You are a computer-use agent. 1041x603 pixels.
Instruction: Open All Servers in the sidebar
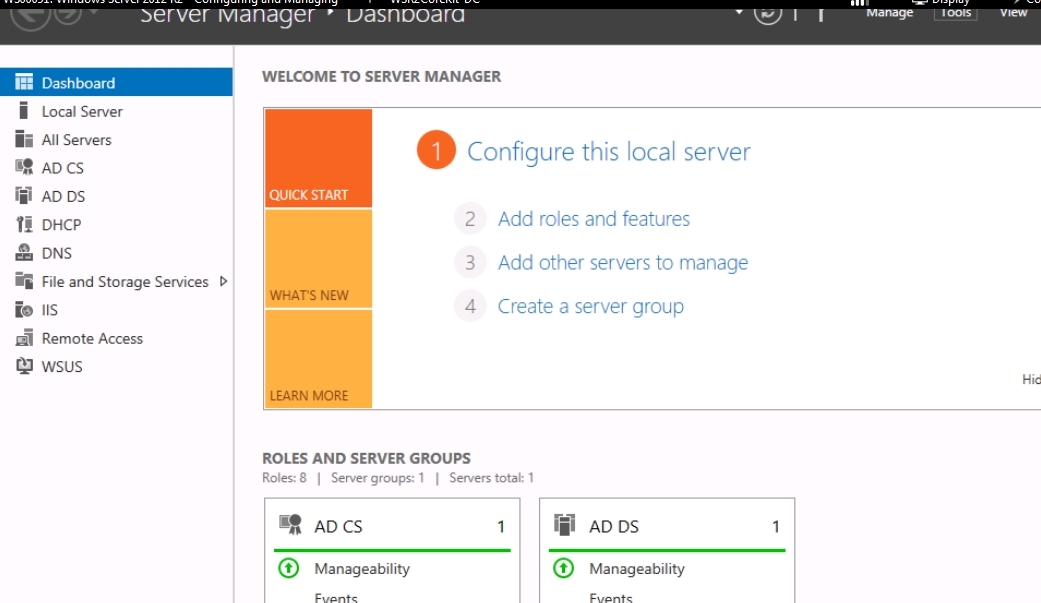[116, 139]
